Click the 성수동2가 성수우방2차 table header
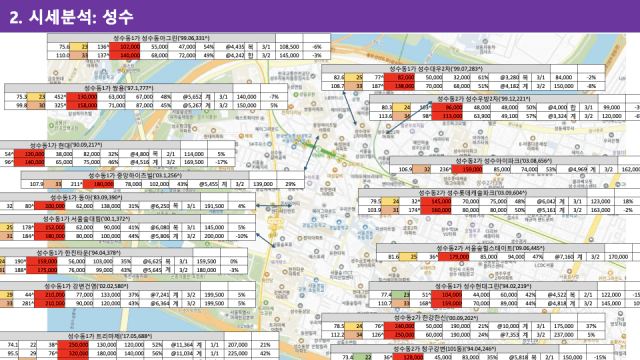Screen dimensions: 640x360 click(484, 99)
